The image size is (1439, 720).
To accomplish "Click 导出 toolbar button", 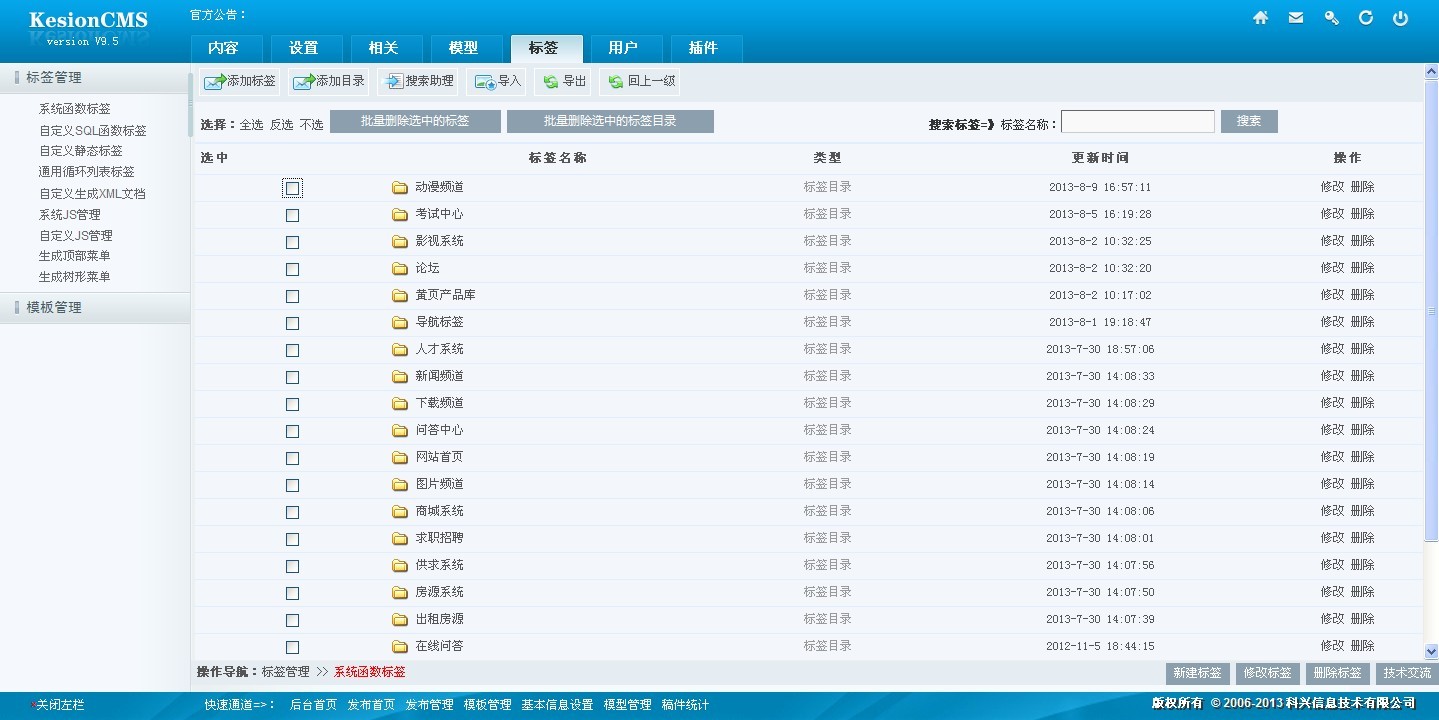I will pyautogui.click(x=563, y=81).
